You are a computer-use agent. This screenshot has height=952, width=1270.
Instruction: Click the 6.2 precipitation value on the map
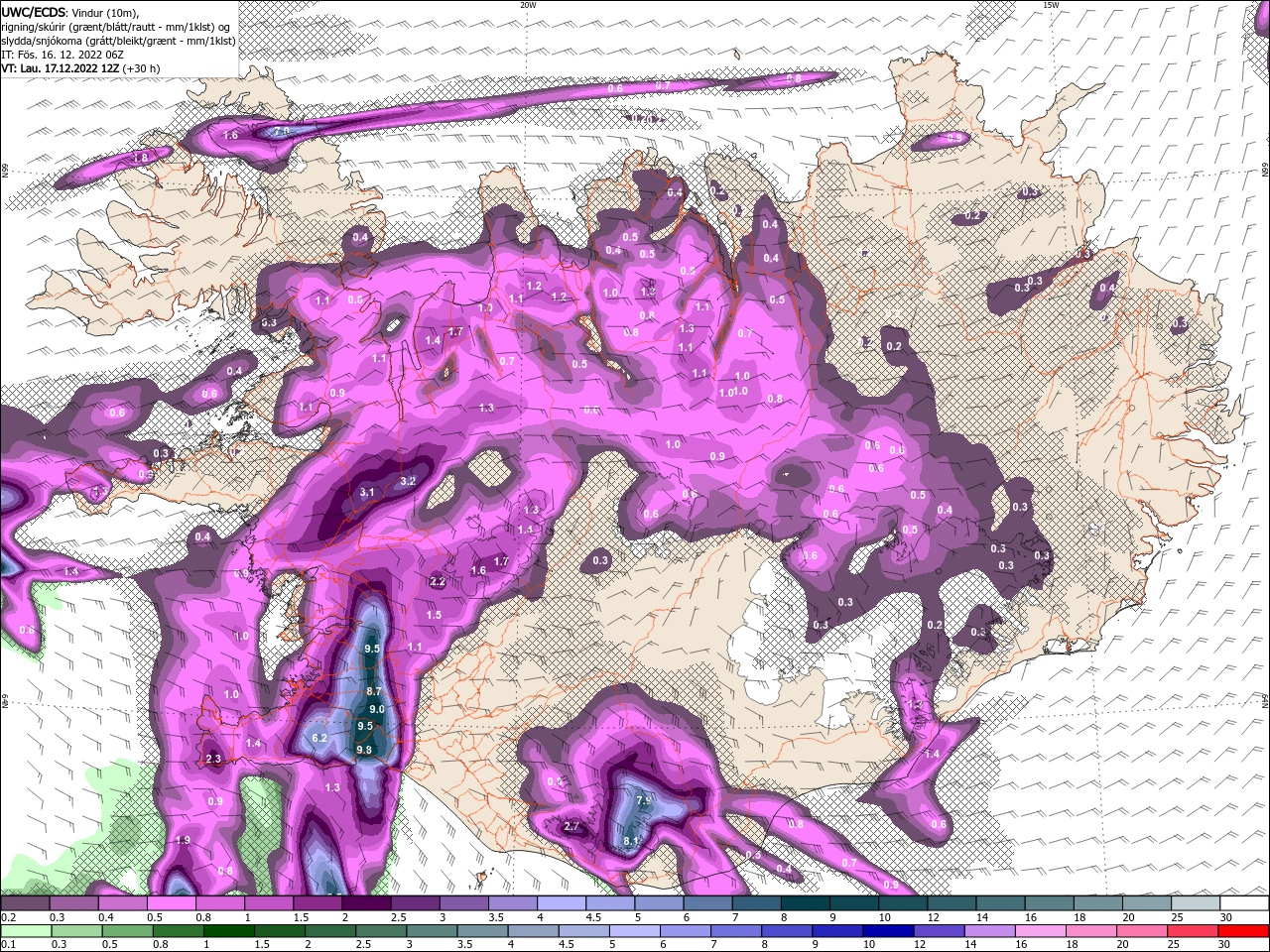tap(319, 738)
